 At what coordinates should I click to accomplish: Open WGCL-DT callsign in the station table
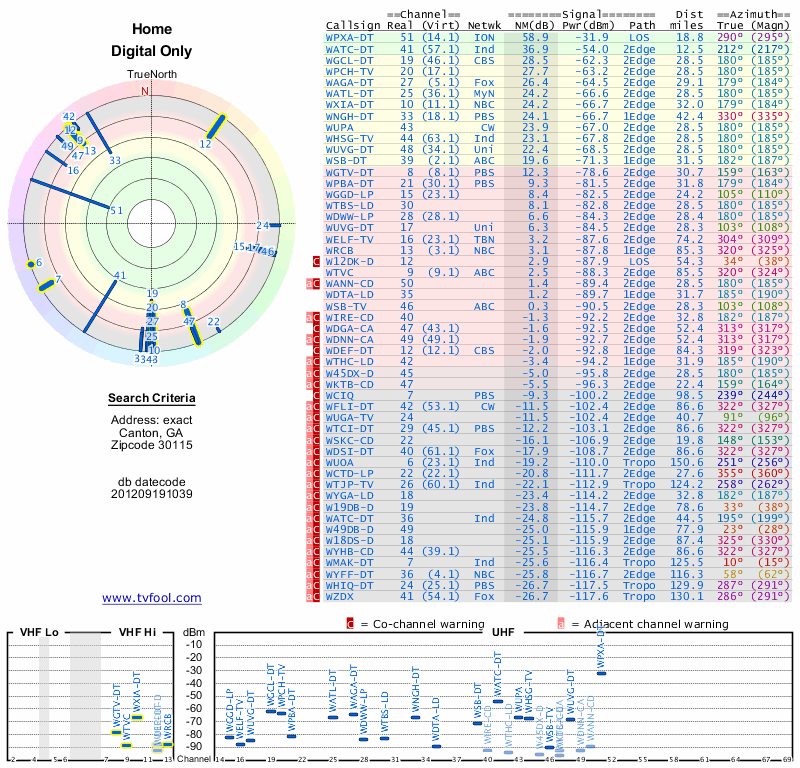click(349, 60)
